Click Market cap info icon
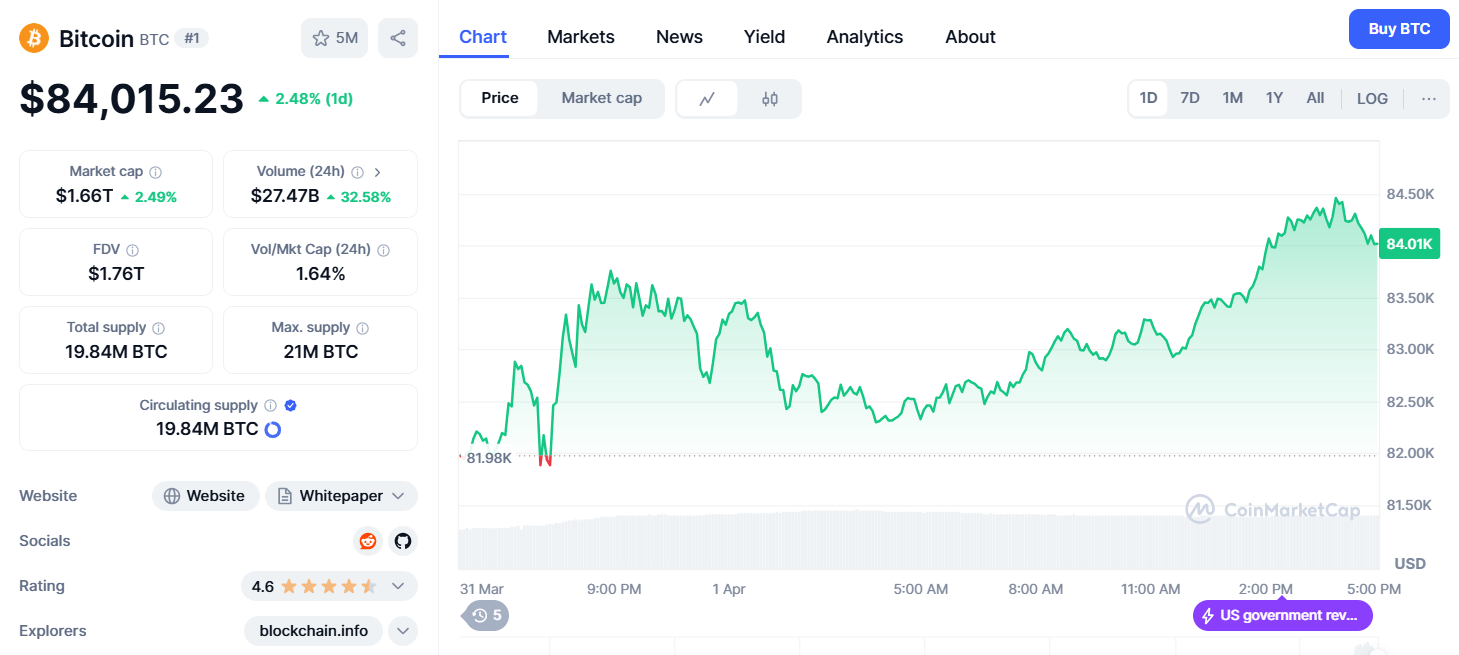The image size is (1459, 655). [155, 172]
